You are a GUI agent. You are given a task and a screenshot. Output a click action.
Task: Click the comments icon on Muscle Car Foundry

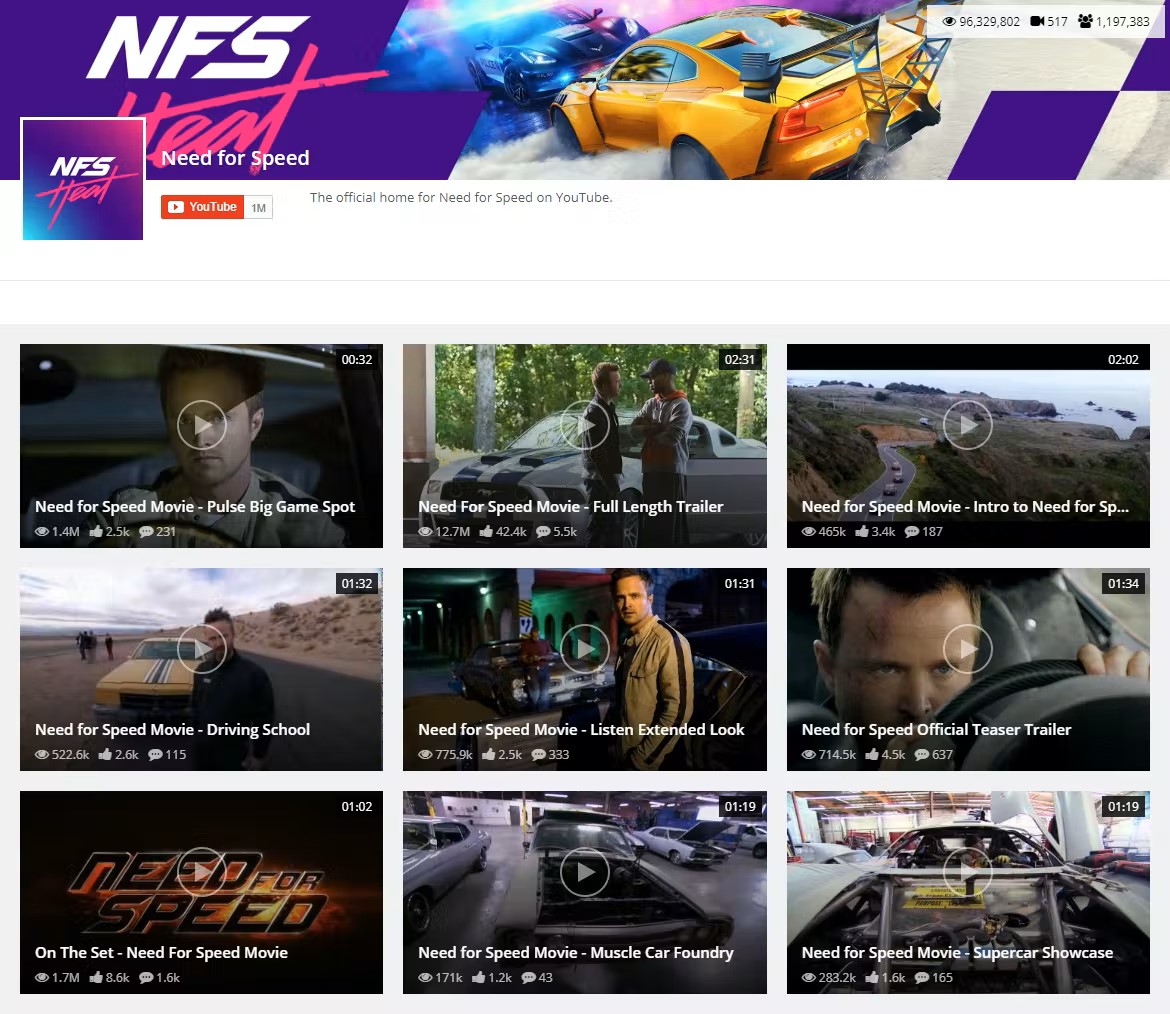(528, 978)
